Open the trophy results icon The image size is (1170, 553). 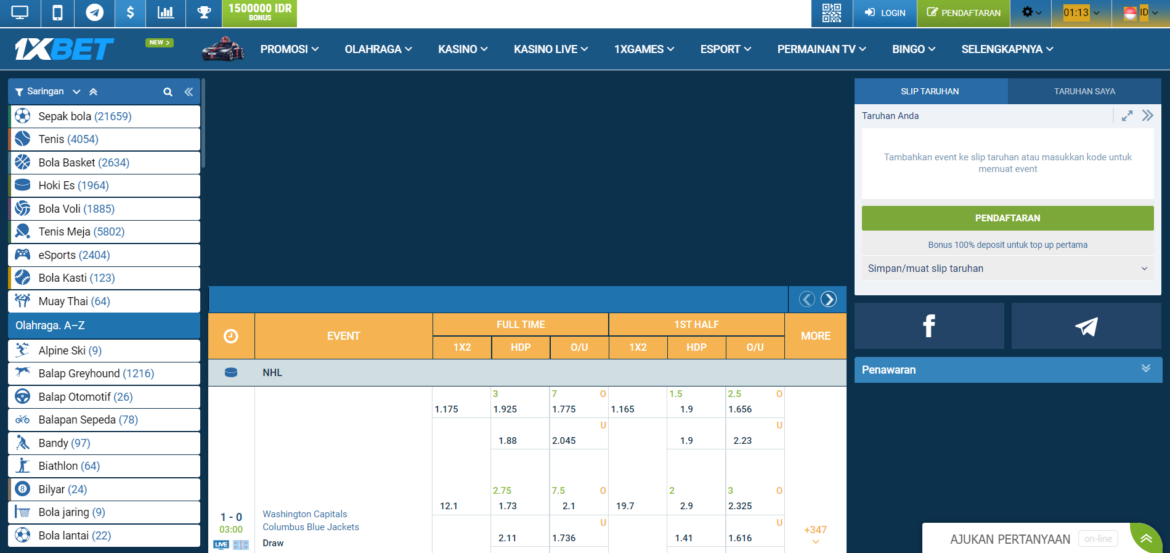pos(203,13)
